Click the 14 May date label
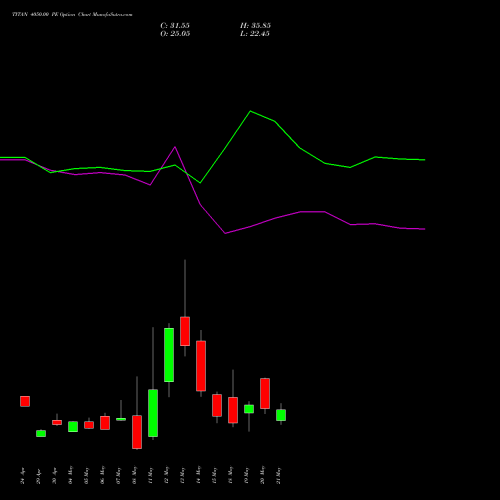Viewport: 500px width, 500px height. 198,475
